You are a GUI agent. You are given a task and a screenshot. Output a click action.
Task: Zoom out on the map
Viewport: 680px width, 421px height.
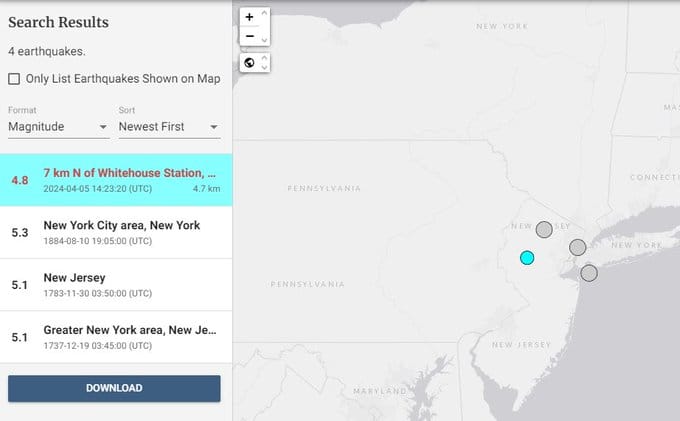pyautogui.click(x=249, y=36)
